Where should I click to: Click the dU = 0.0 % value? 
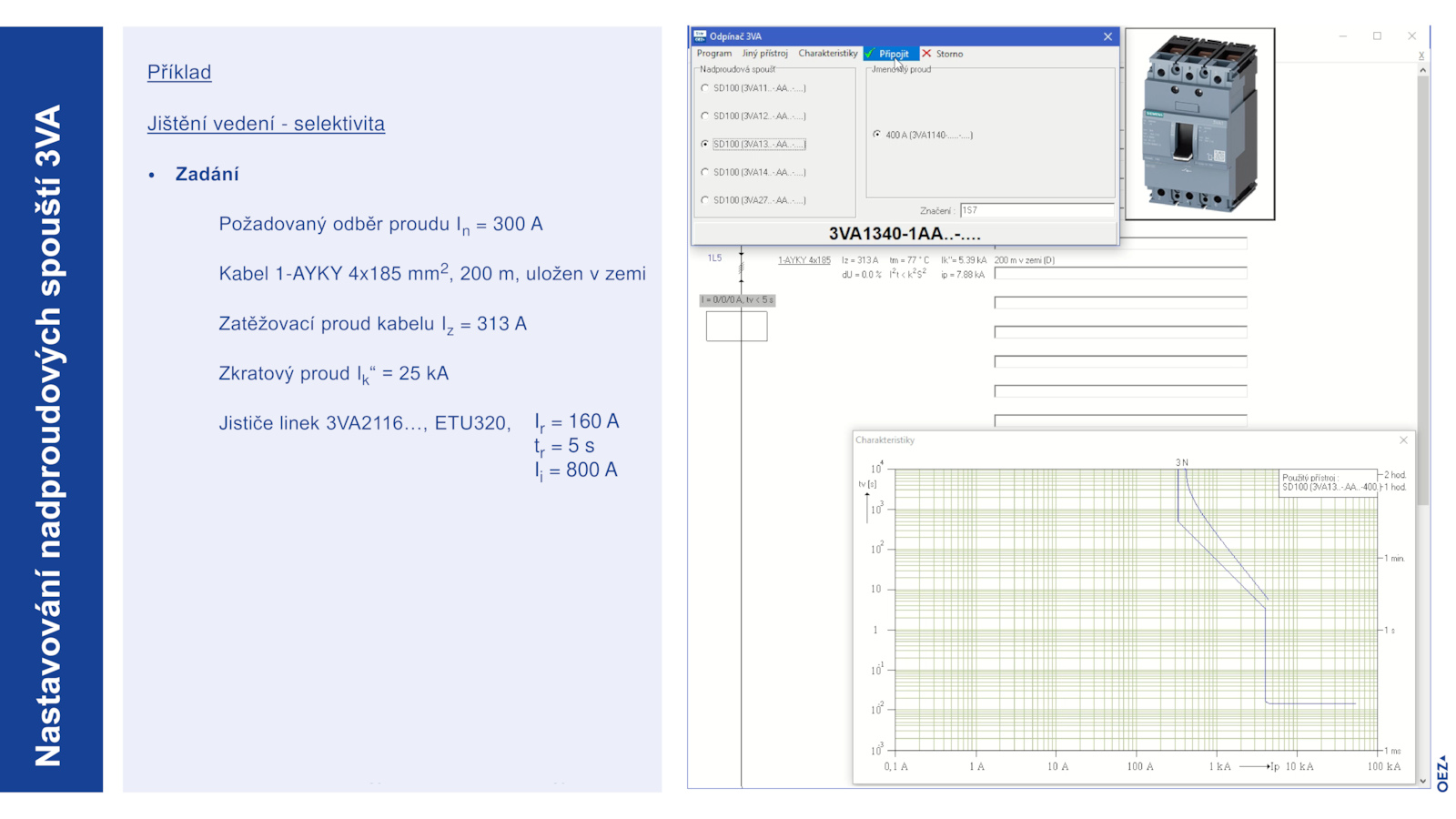pos(861,275)
